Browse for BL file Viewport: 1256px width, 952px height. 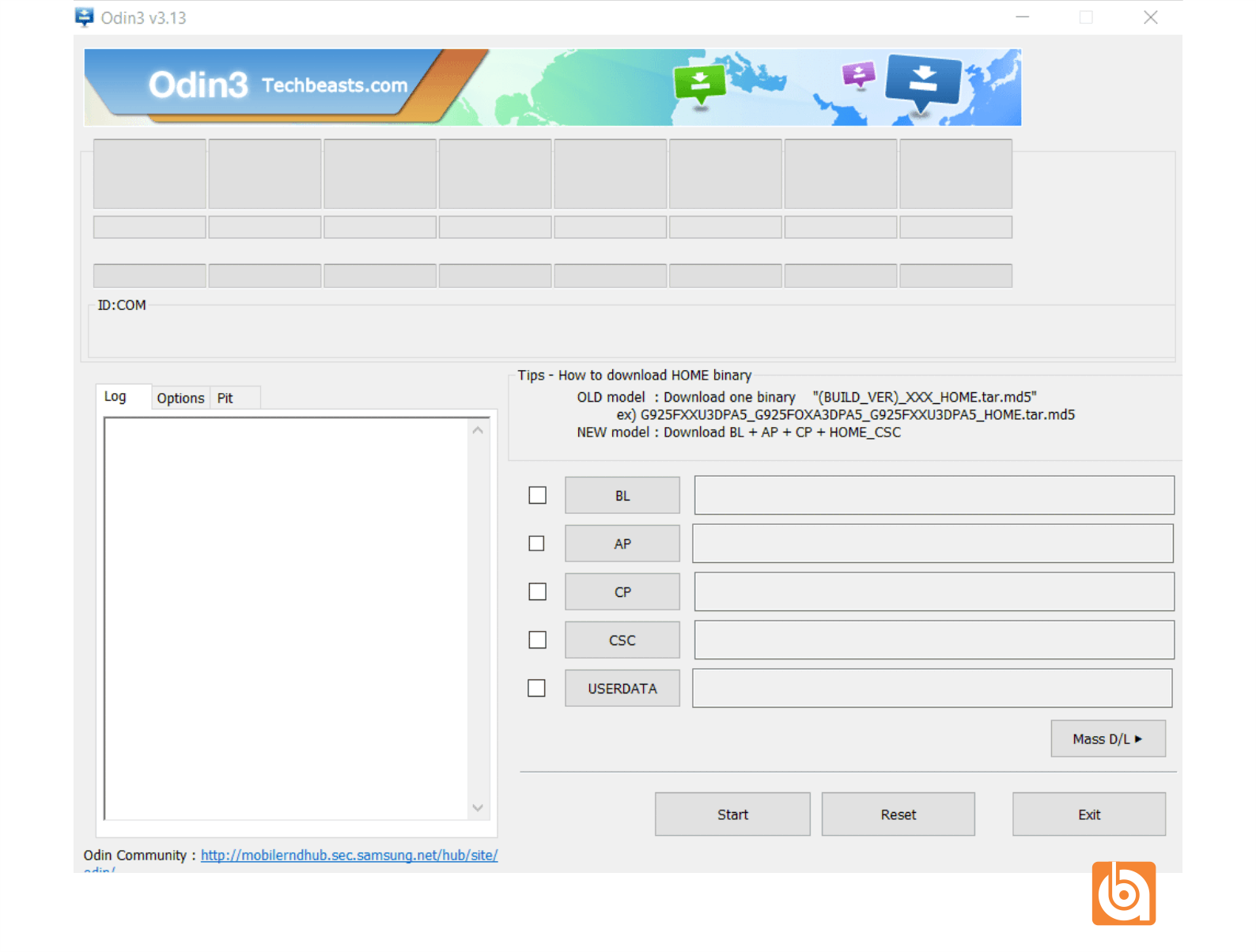tap(622, 496)
